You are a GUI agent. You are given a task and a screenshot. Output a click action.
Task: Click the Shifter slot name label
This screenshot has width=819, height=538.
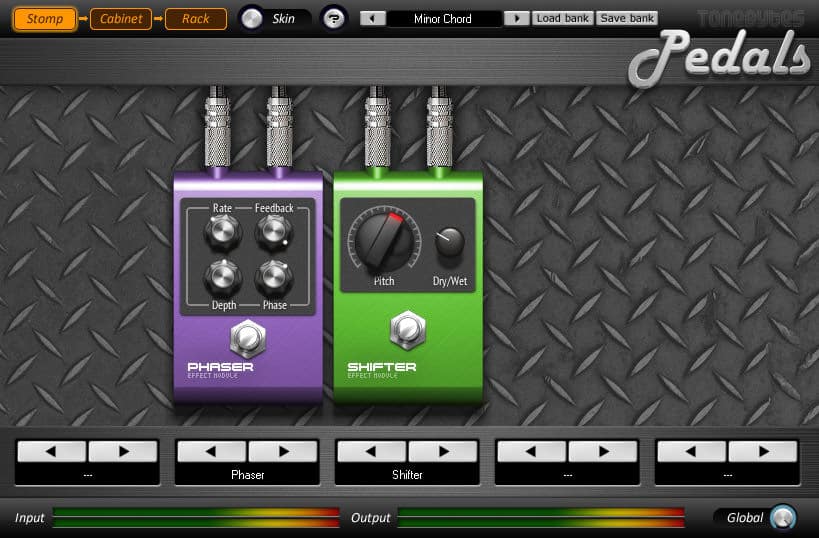click(407, 475)
